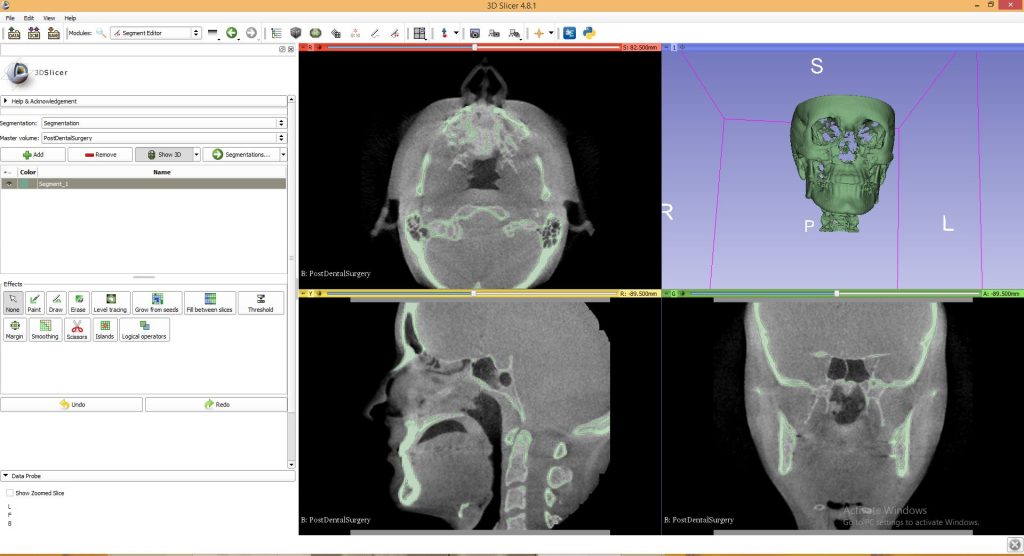
Task: Click the Segmentations... button
Action: 241,155
